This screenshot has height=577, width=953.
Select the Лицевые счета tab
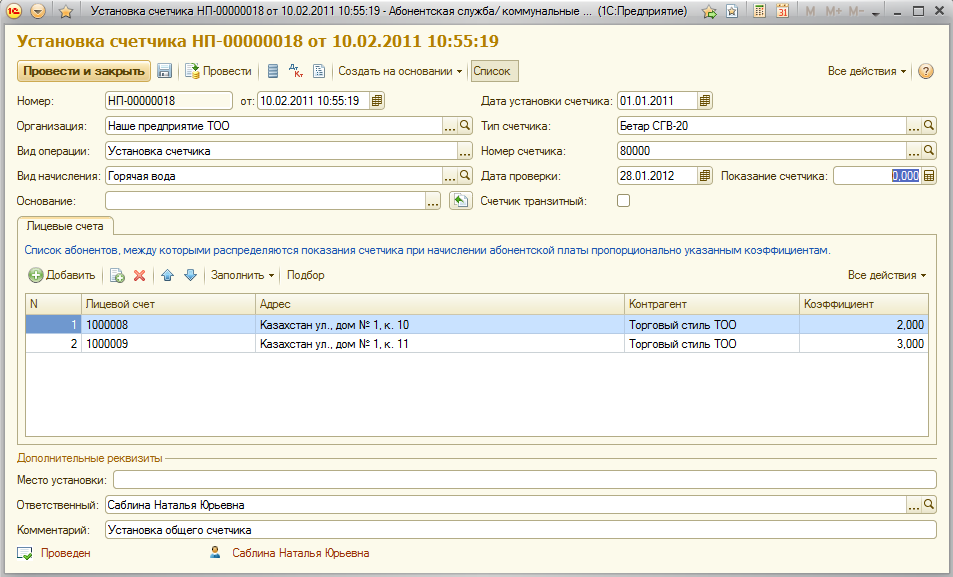tap(68, 227)
